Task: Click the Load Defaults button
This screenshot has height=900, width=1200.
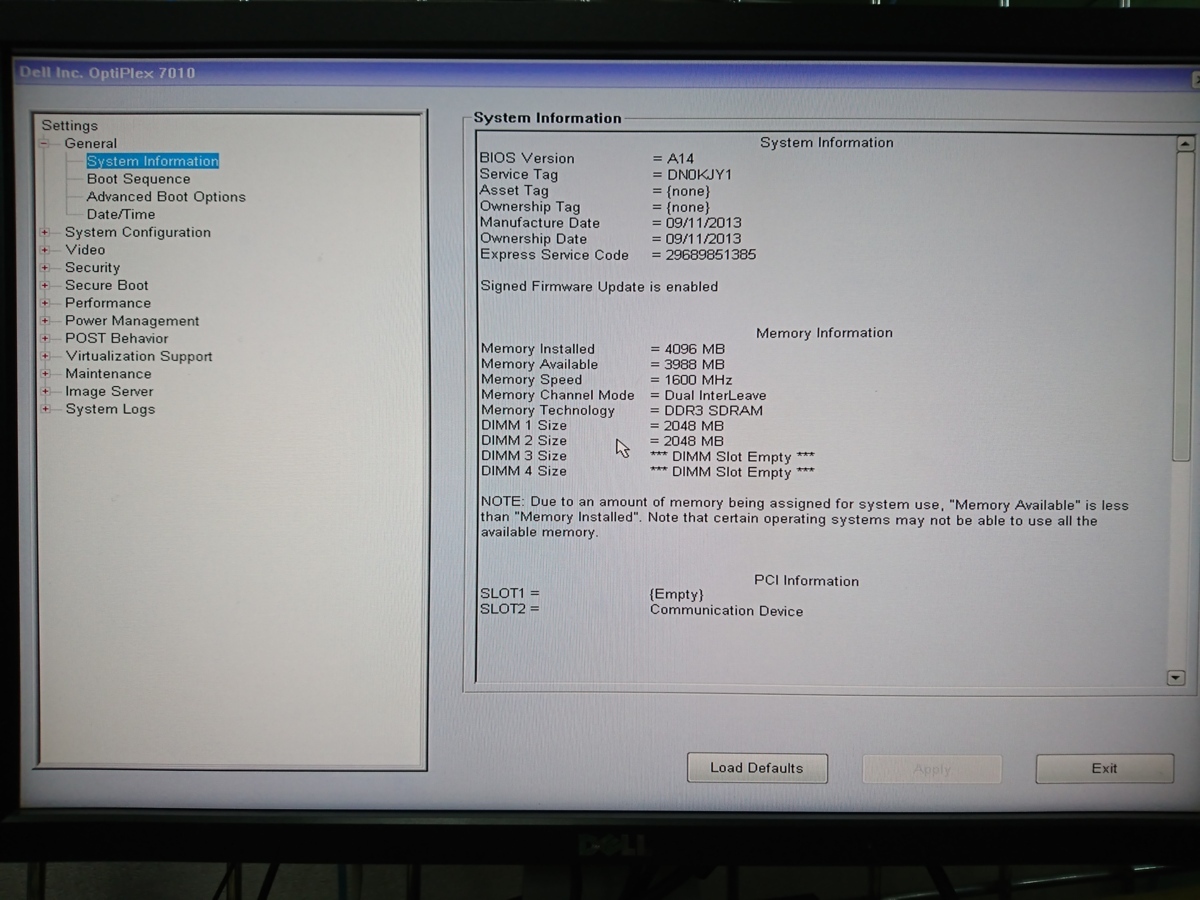Action: (x=757, y=768)
